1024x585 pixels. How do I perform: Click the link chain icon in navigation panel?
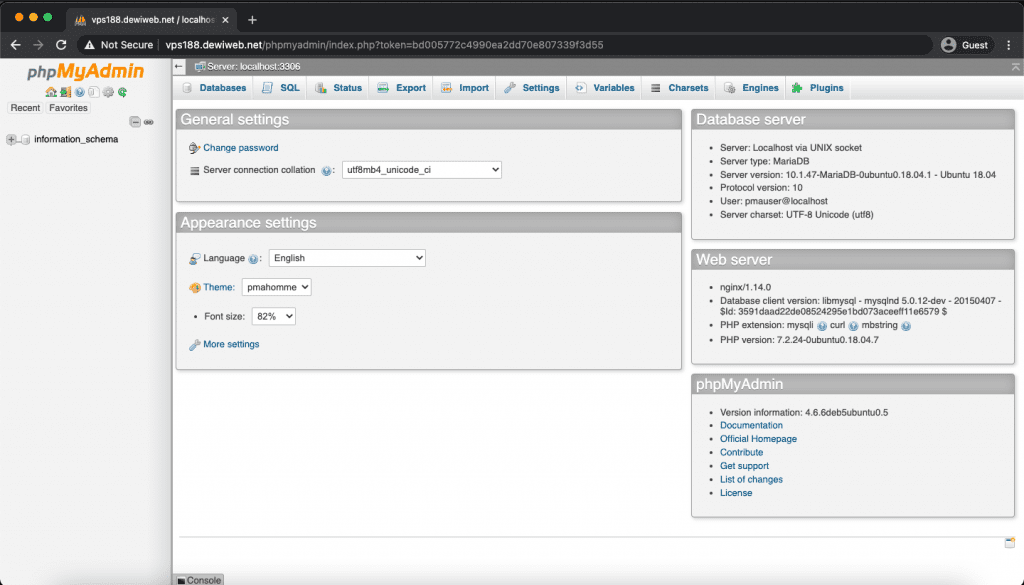point(149,122)
